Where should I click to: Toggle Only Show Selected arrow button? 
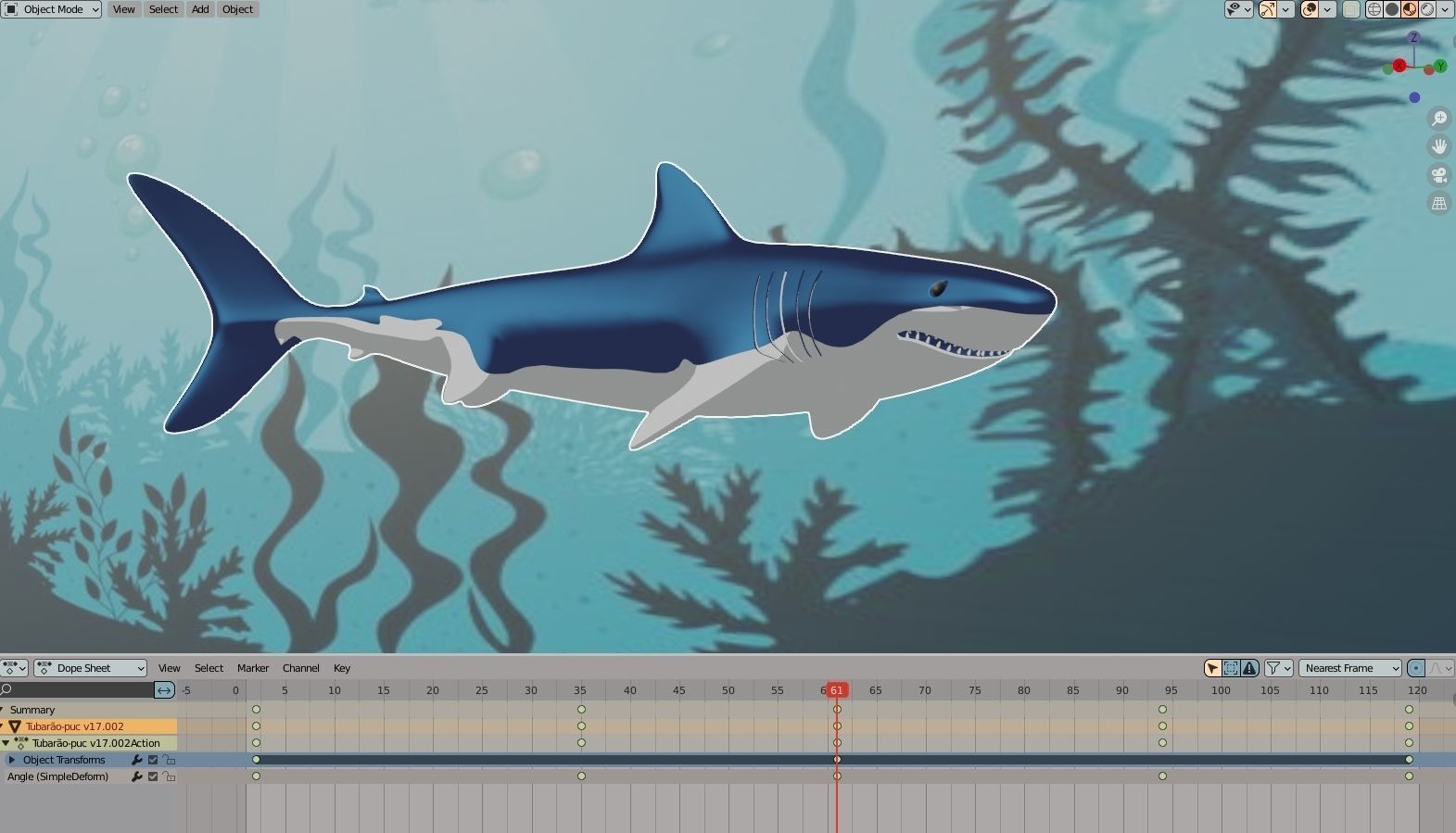[x=1212, y=668]
